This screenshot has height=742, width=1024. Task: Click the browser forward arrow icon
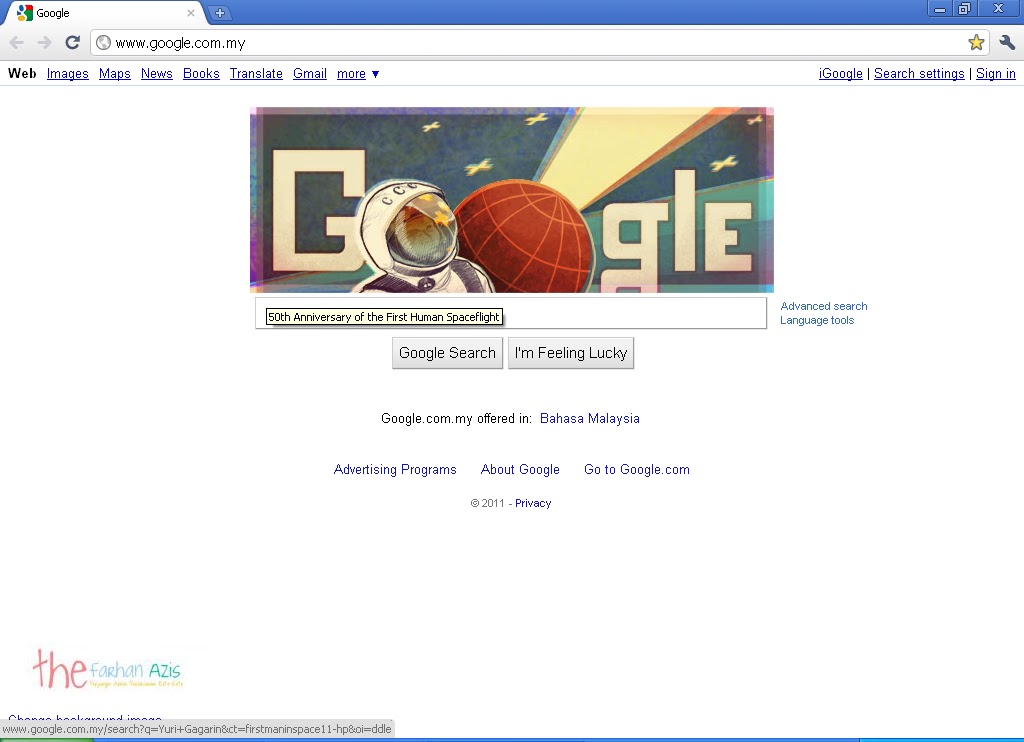tap(44, 43)
